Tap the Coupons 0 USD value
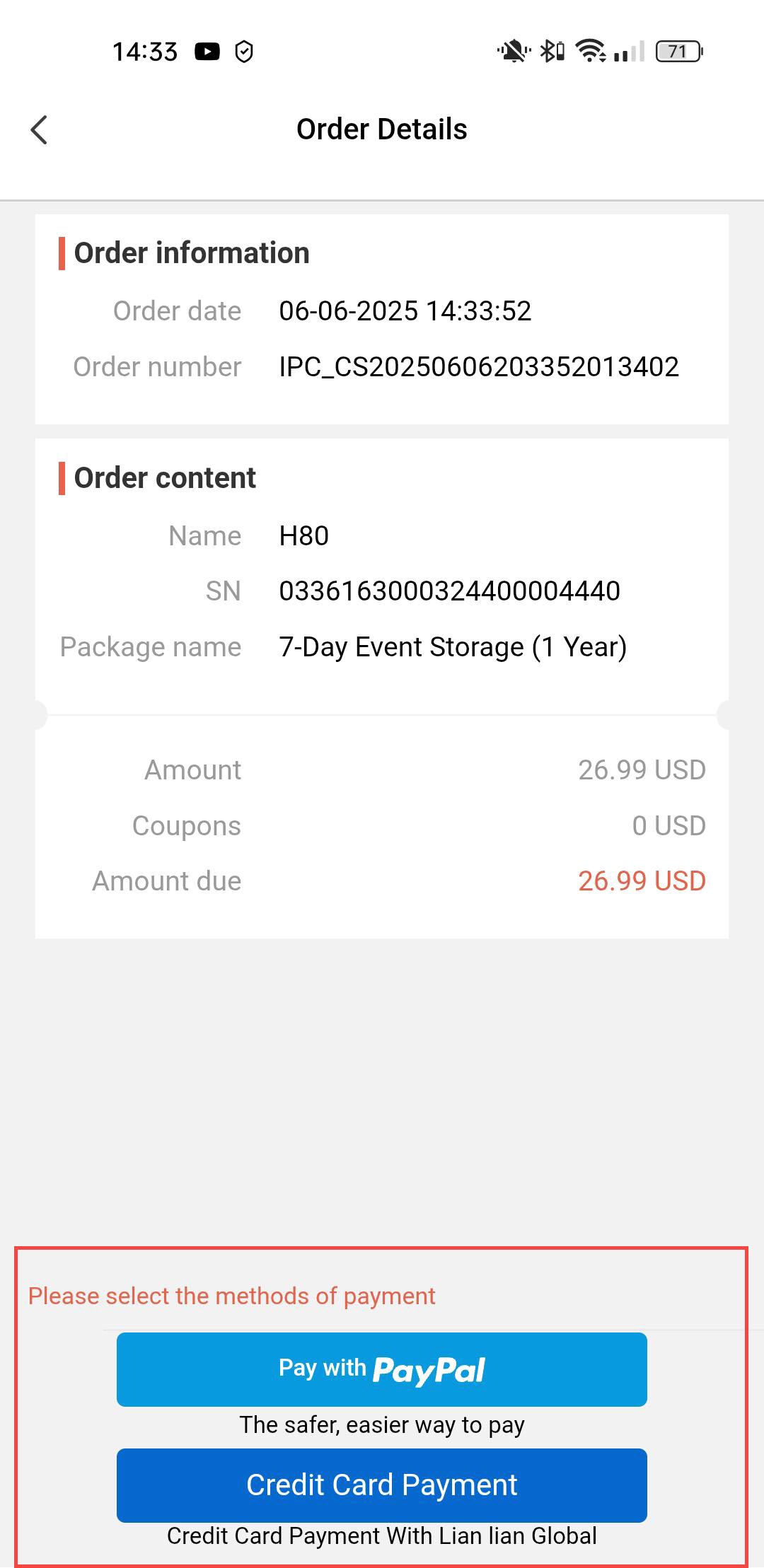This screenshot has width=764, height=1568. coord(668,826)
